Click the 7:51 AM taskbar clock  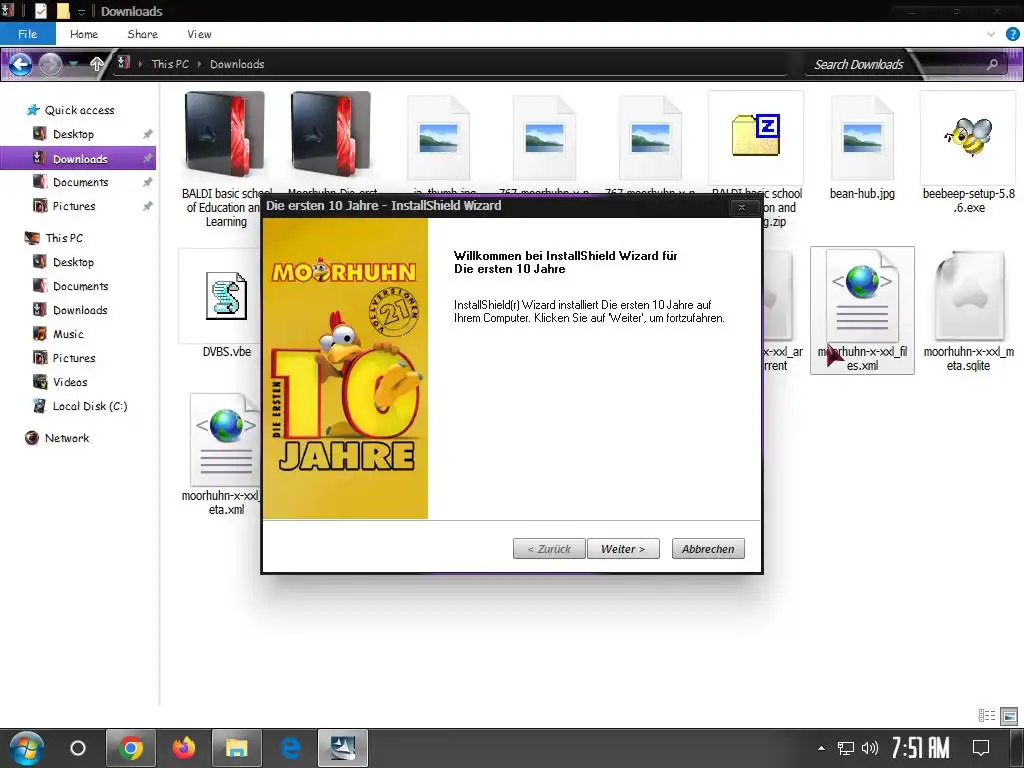920,748
